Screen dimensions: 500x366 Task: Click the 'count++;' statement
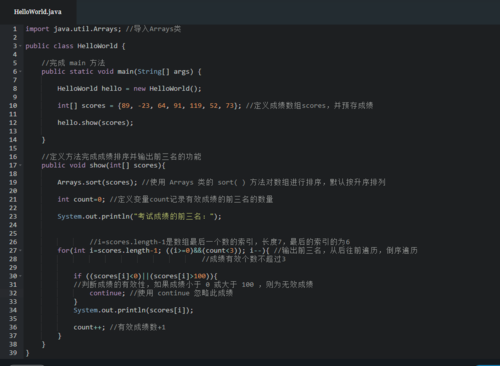coord(89,327)
